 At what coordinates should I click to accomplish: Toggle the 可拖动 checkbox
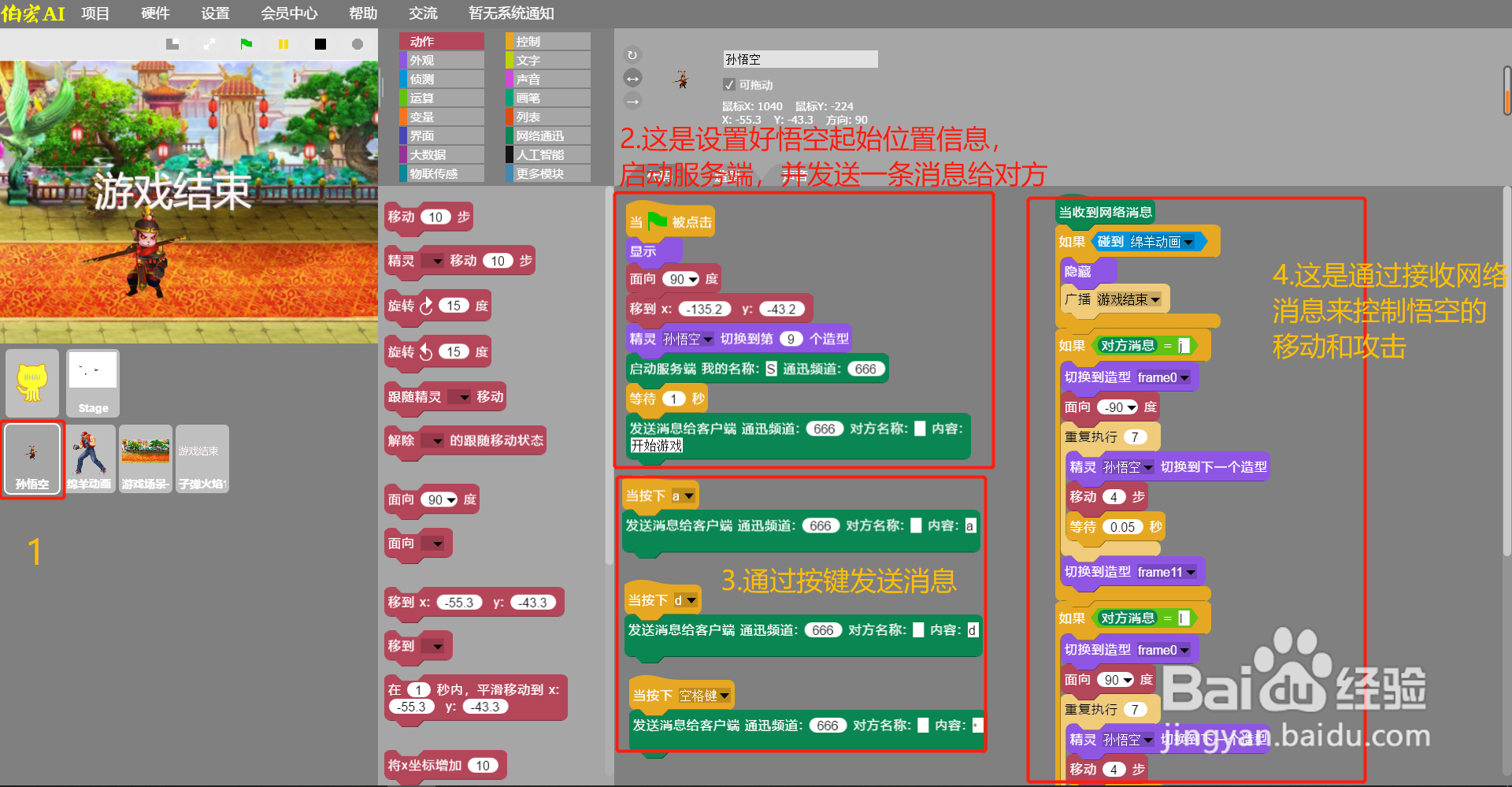coord(728,84)
